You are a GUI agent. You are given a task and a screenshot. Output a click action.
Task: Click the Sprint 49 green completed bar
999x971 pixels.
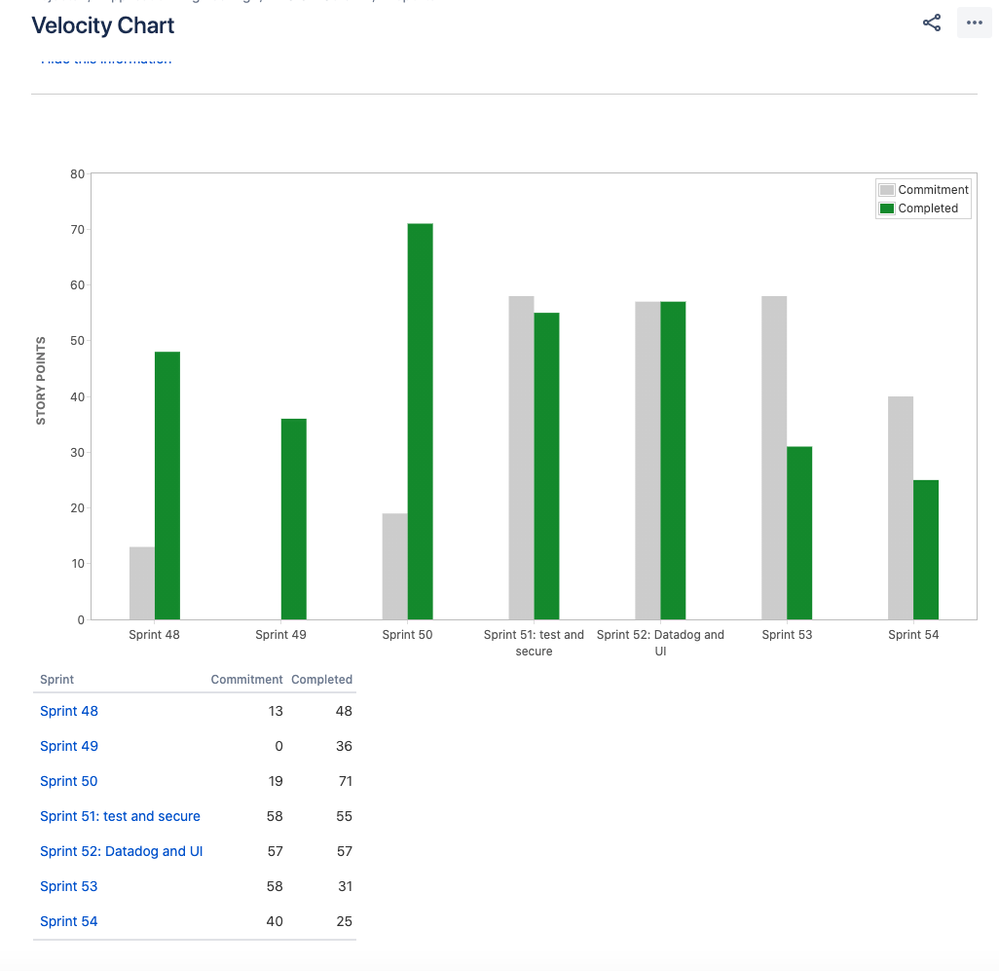(x=294, y=519)
